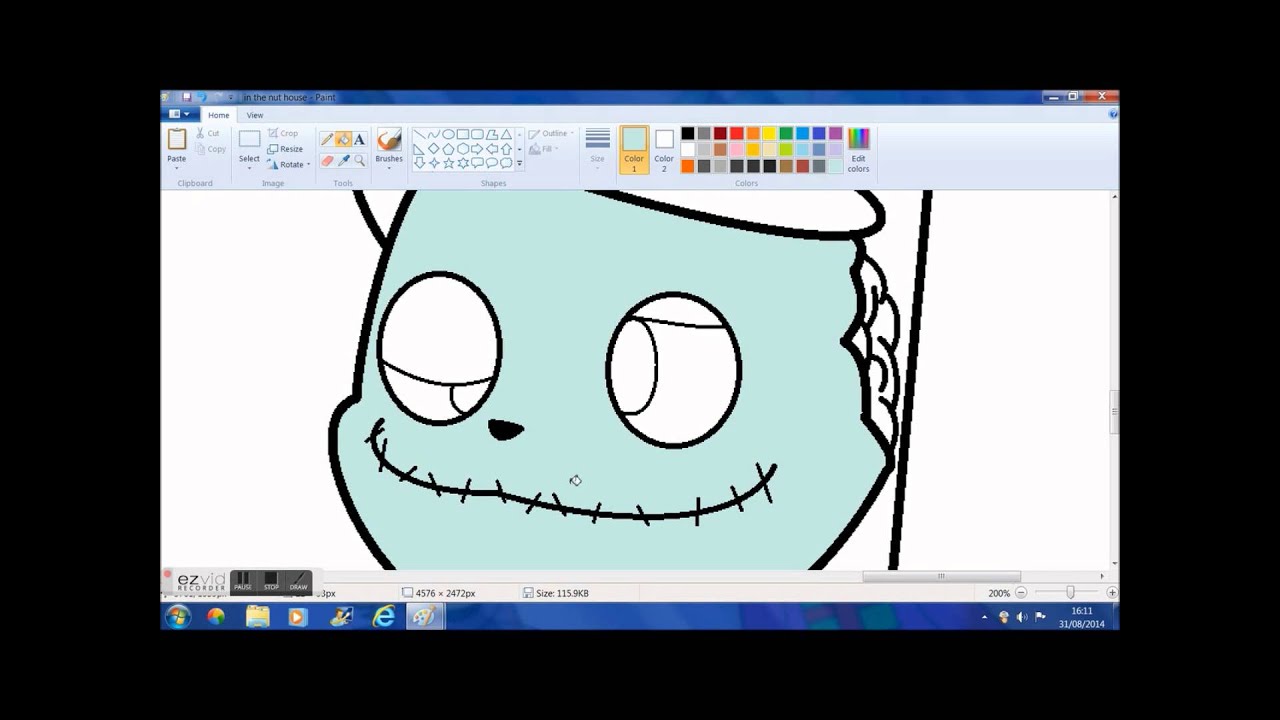Click the ezvid Stop button
The height and width of the screenshot is (720, 1280).
click(x=271, y=582)
